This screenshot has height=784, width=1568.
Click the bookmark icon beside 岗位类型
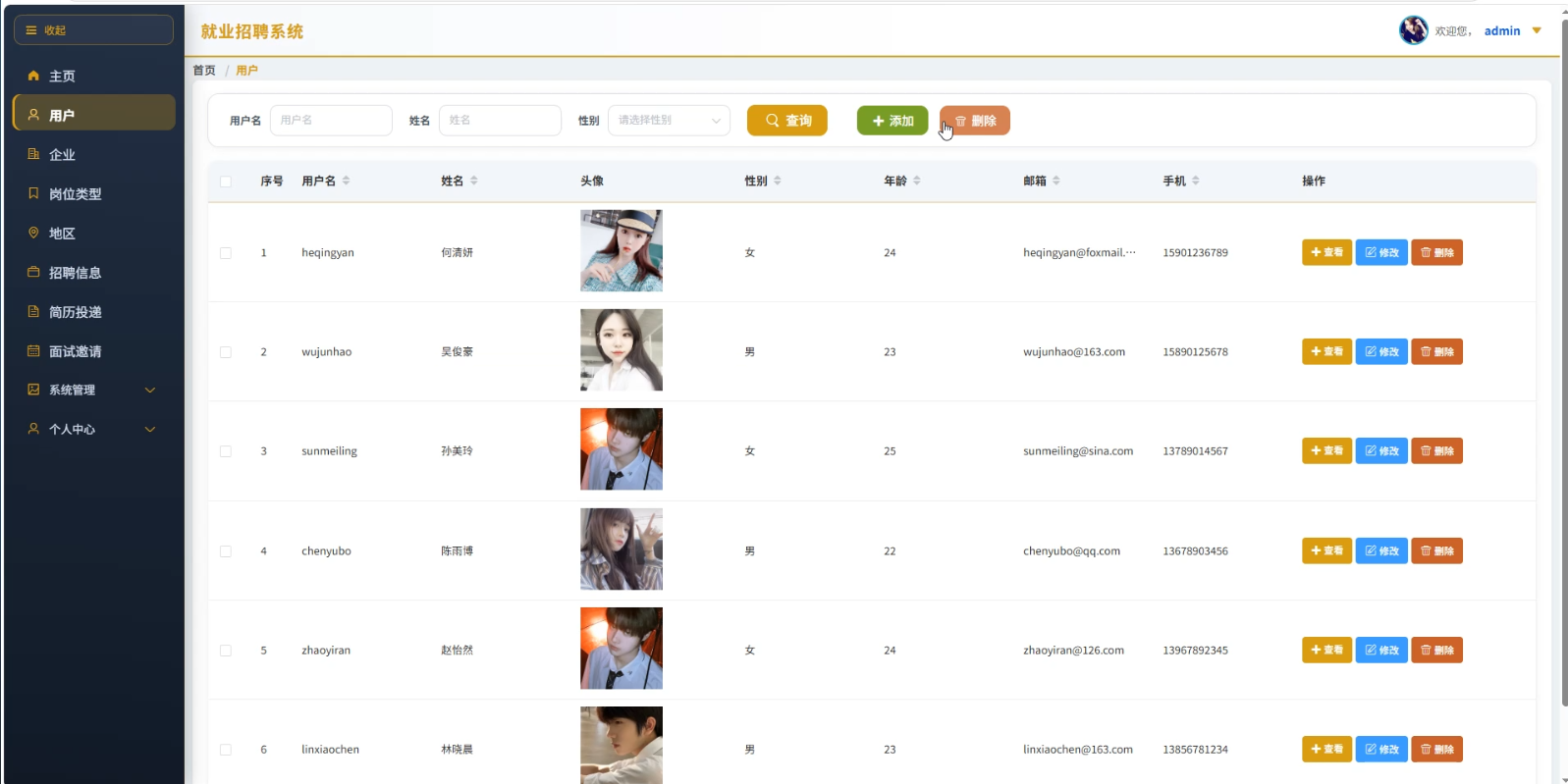pos(33,193)
